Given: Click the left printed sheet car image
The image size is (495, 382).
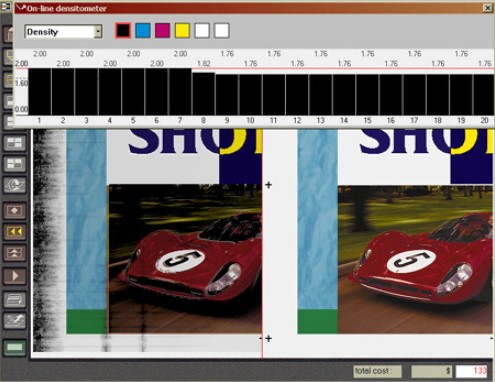Looking at the screenshot, I should [x=185, y=258].
